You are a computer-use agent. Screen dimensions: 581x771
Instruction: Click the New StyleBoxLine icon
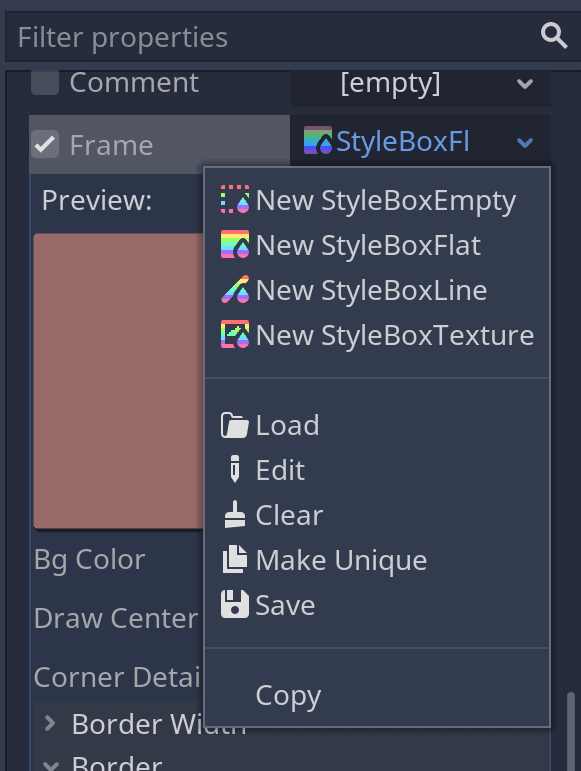(x=235, y=289)
